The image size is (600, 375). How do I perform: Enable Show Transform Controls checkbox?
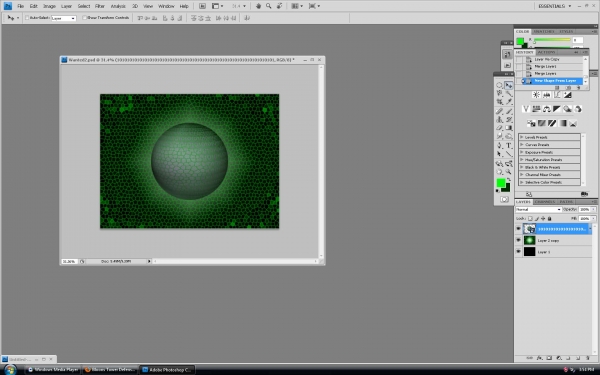(x=85, y=18)
